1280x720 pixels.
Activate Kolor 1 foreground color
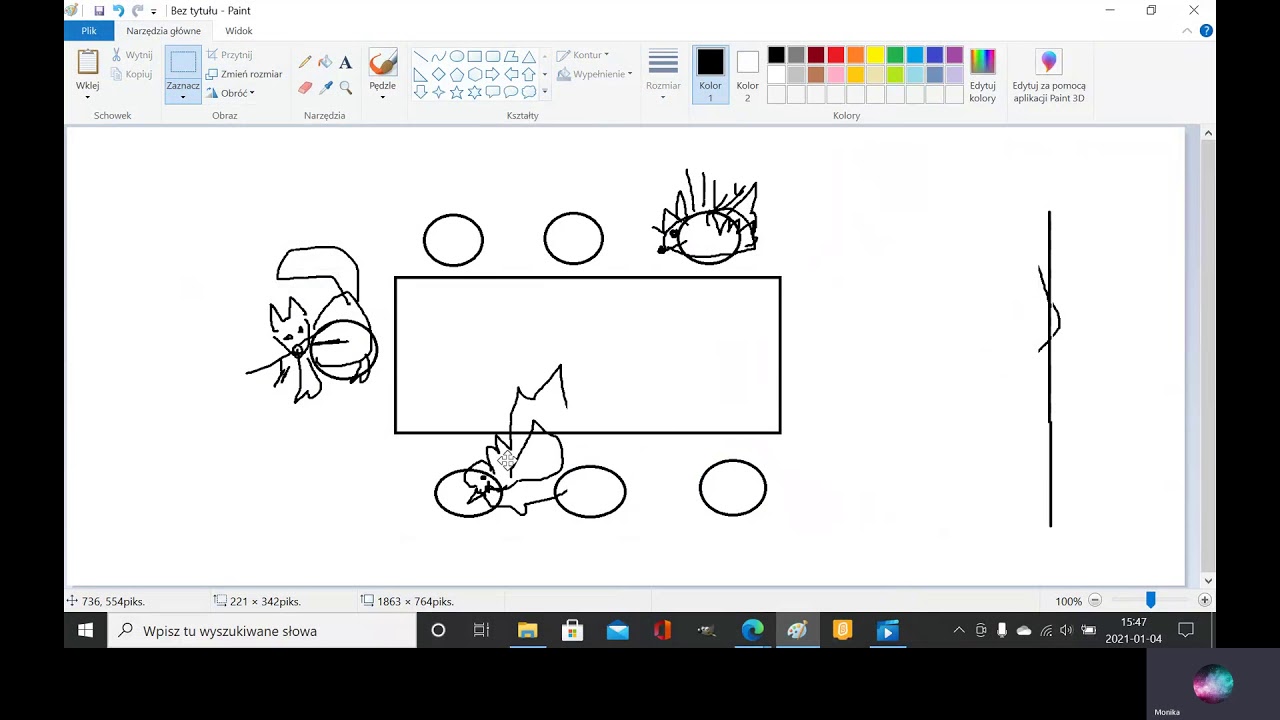point(710,75)
